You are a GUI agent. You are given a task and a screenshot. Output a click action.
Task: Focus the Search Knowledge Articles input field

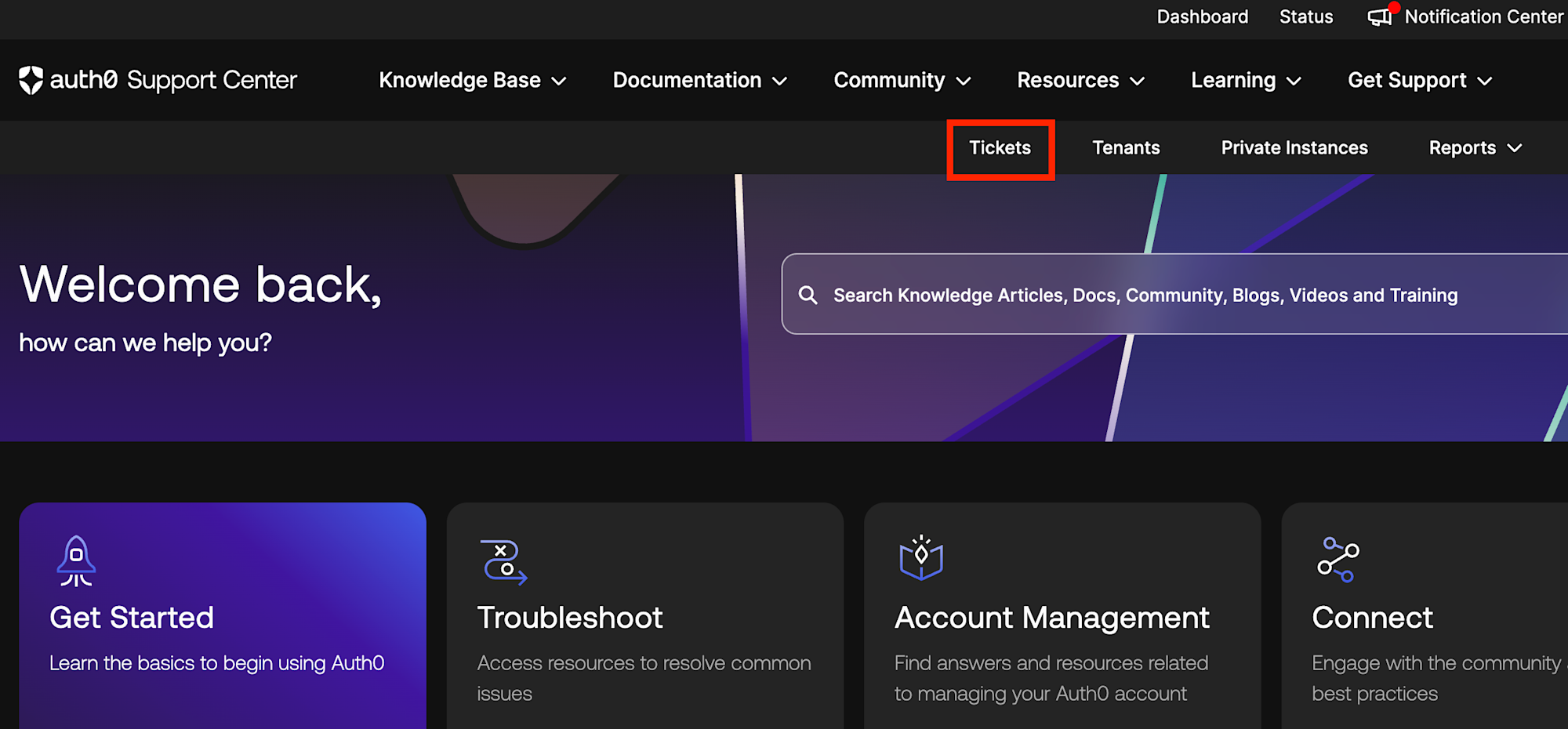point(1145,295)
